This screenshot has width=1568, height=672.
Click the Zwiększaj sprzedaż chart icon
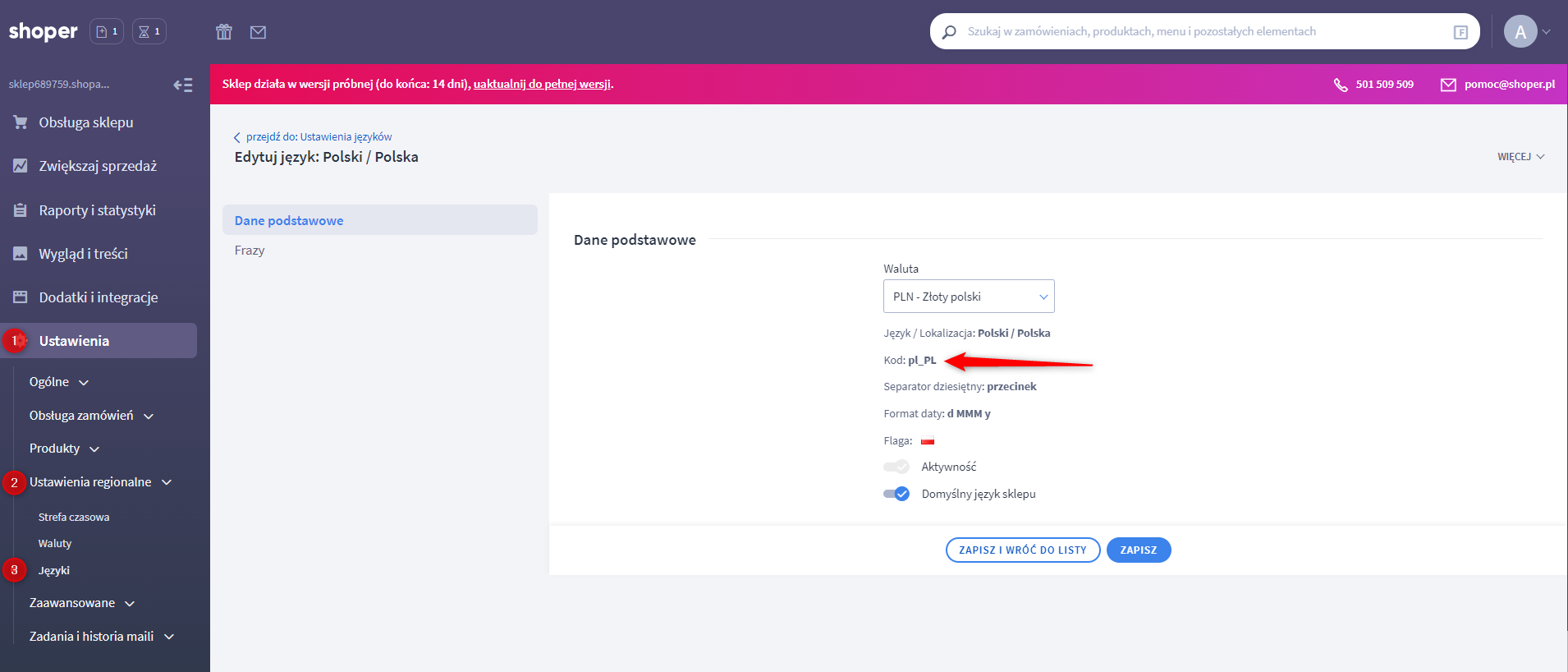pyautogui.click(x=21, y=166)
